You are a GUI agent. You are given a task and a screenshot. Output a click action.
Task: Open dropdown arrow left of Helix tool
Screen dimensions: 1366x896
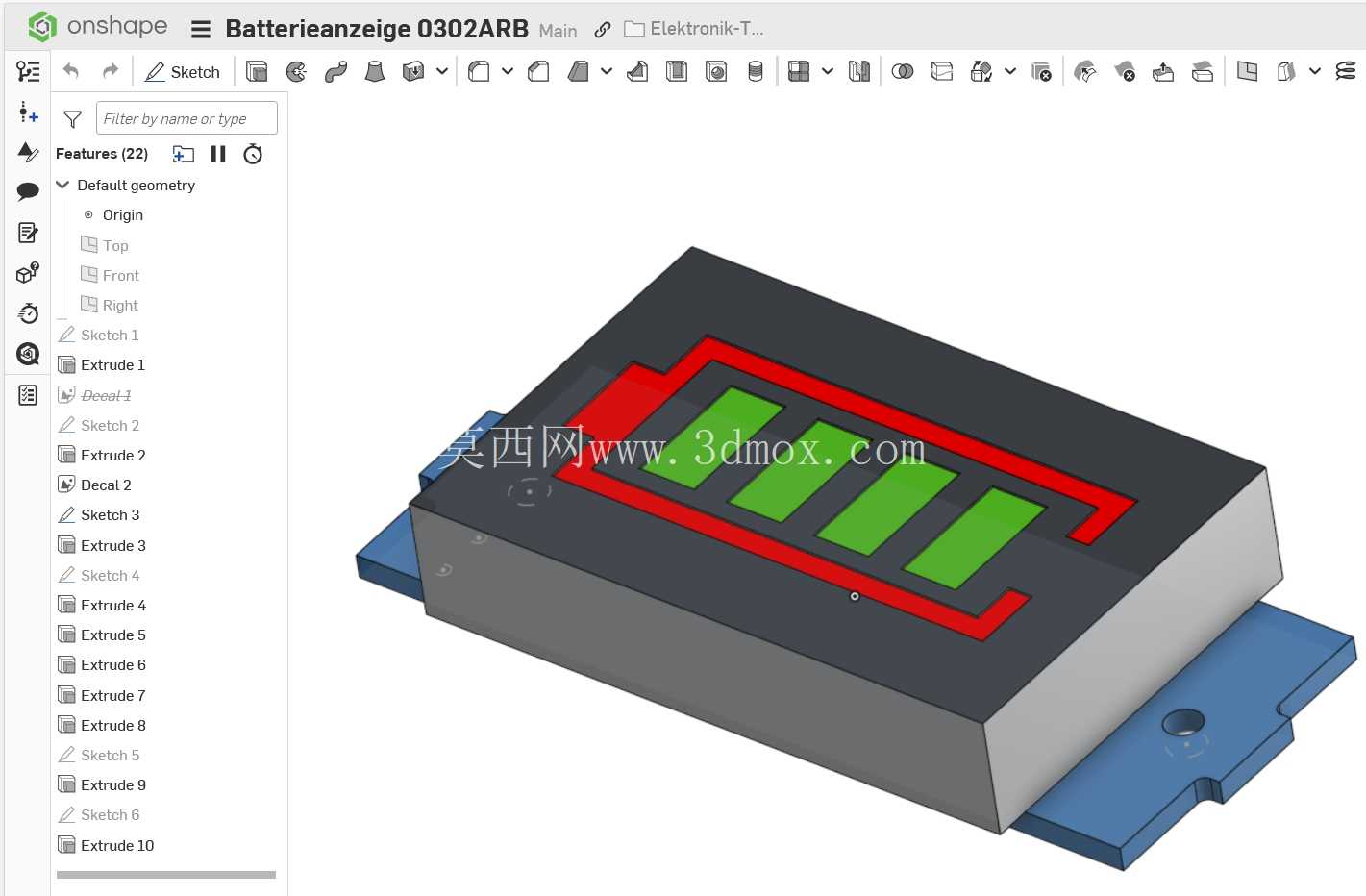coord(1315,71)
